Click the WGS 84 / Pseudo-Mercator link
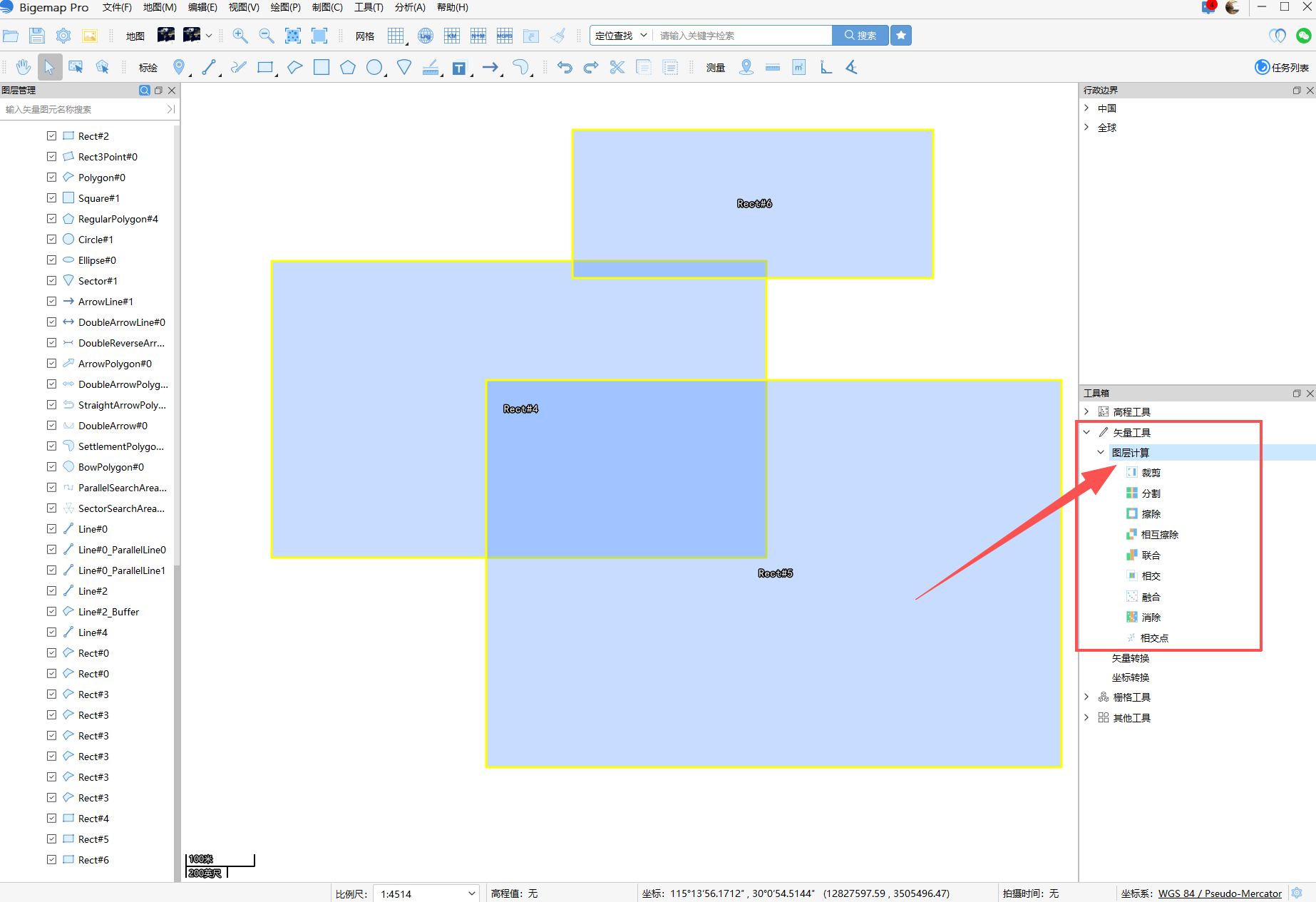Viewport: 1316px width, 902px height. coord(1220,893)
